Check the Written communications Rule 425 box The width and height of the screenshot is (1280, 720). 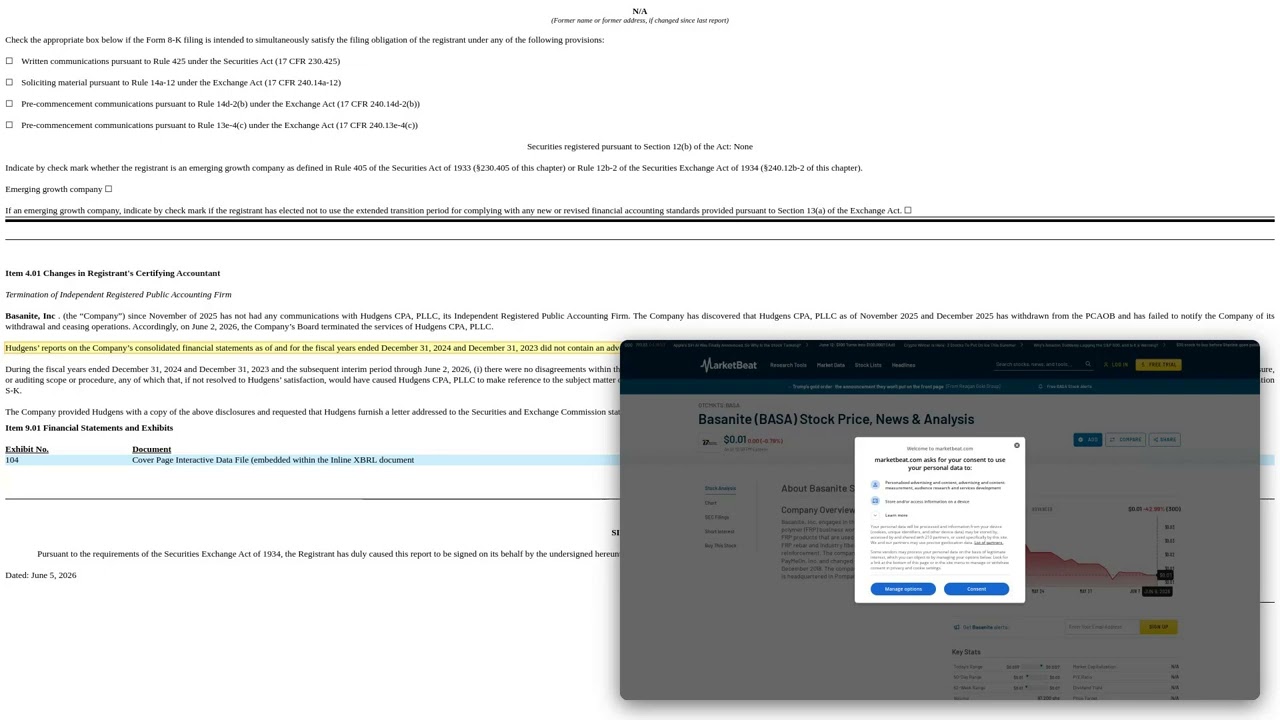pyautogui.click(x=9, y=61)
